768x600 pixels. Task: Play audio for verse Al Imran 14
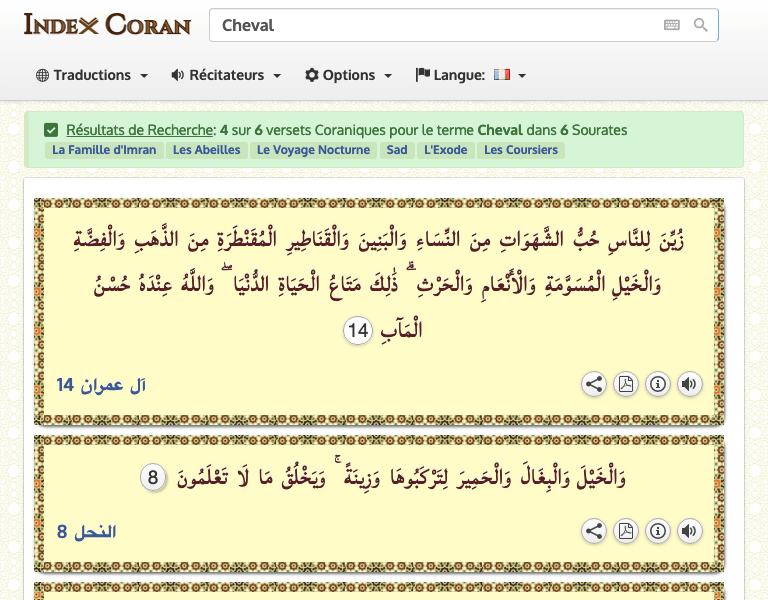pos(689,384)
